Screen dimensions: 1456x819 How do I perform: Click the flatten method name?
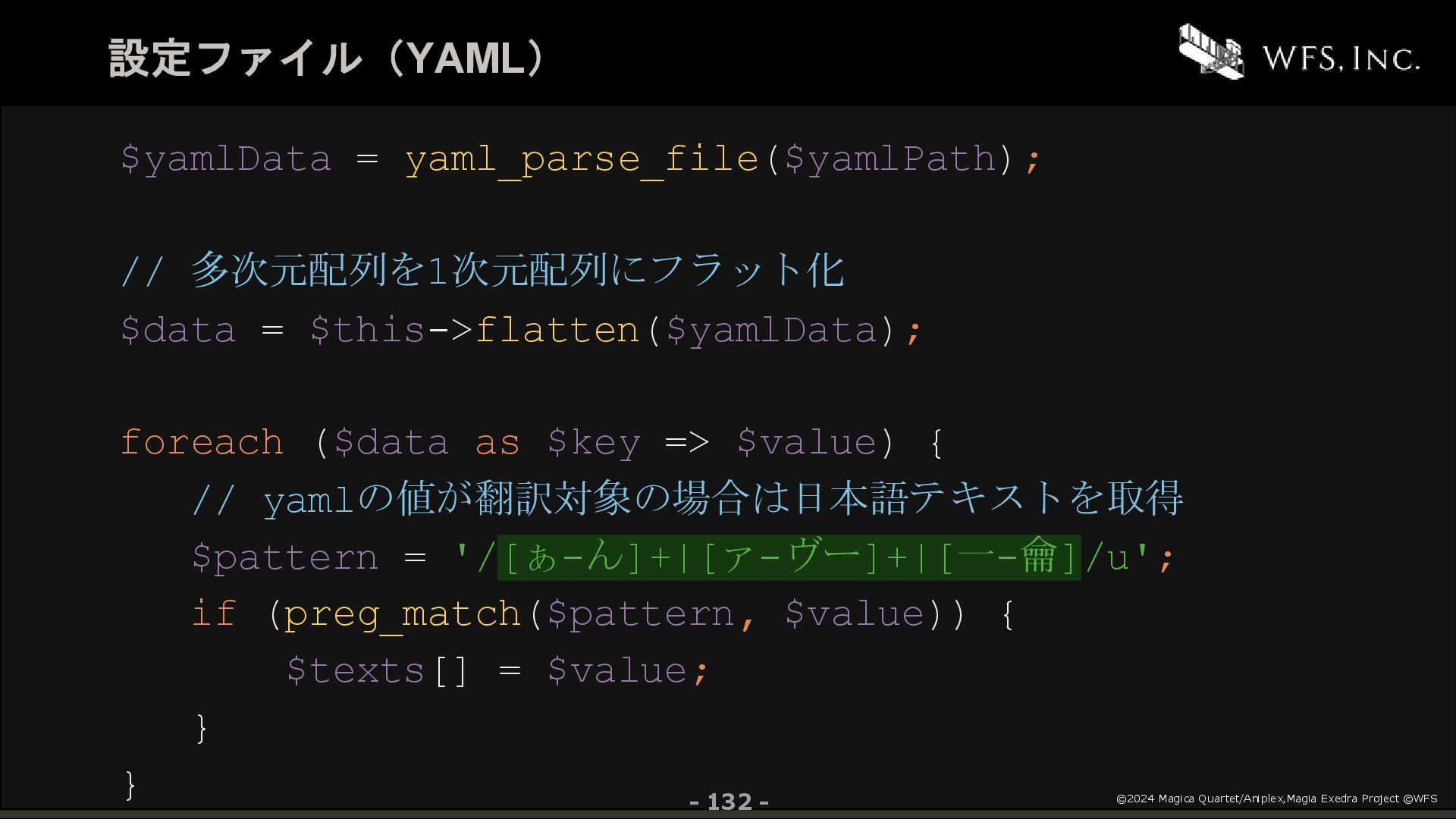pos(558,330)
